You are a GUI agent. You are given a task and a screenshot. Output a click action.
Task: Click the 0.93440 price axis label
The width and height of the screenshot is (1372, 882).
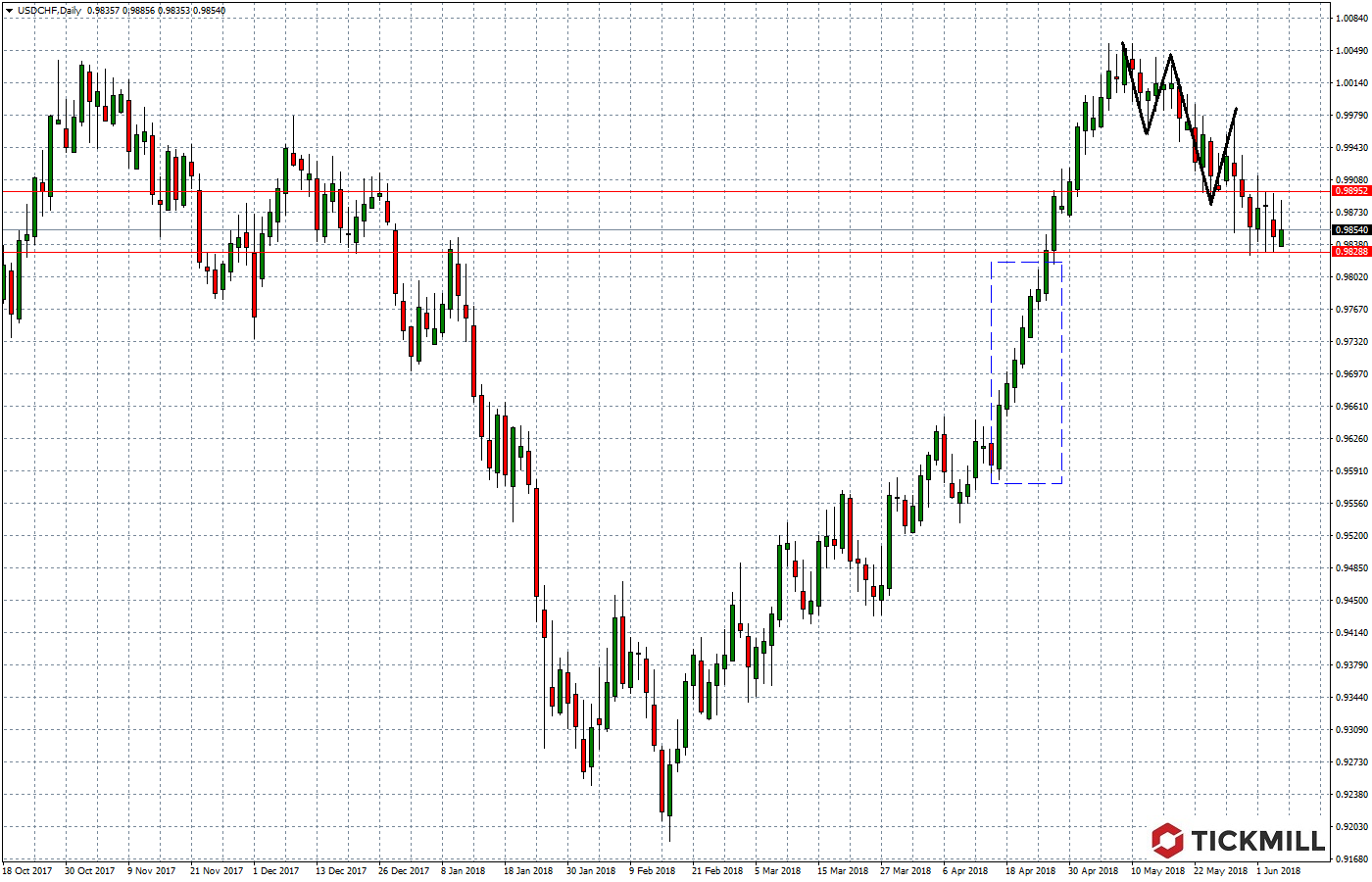point(1351,697)
